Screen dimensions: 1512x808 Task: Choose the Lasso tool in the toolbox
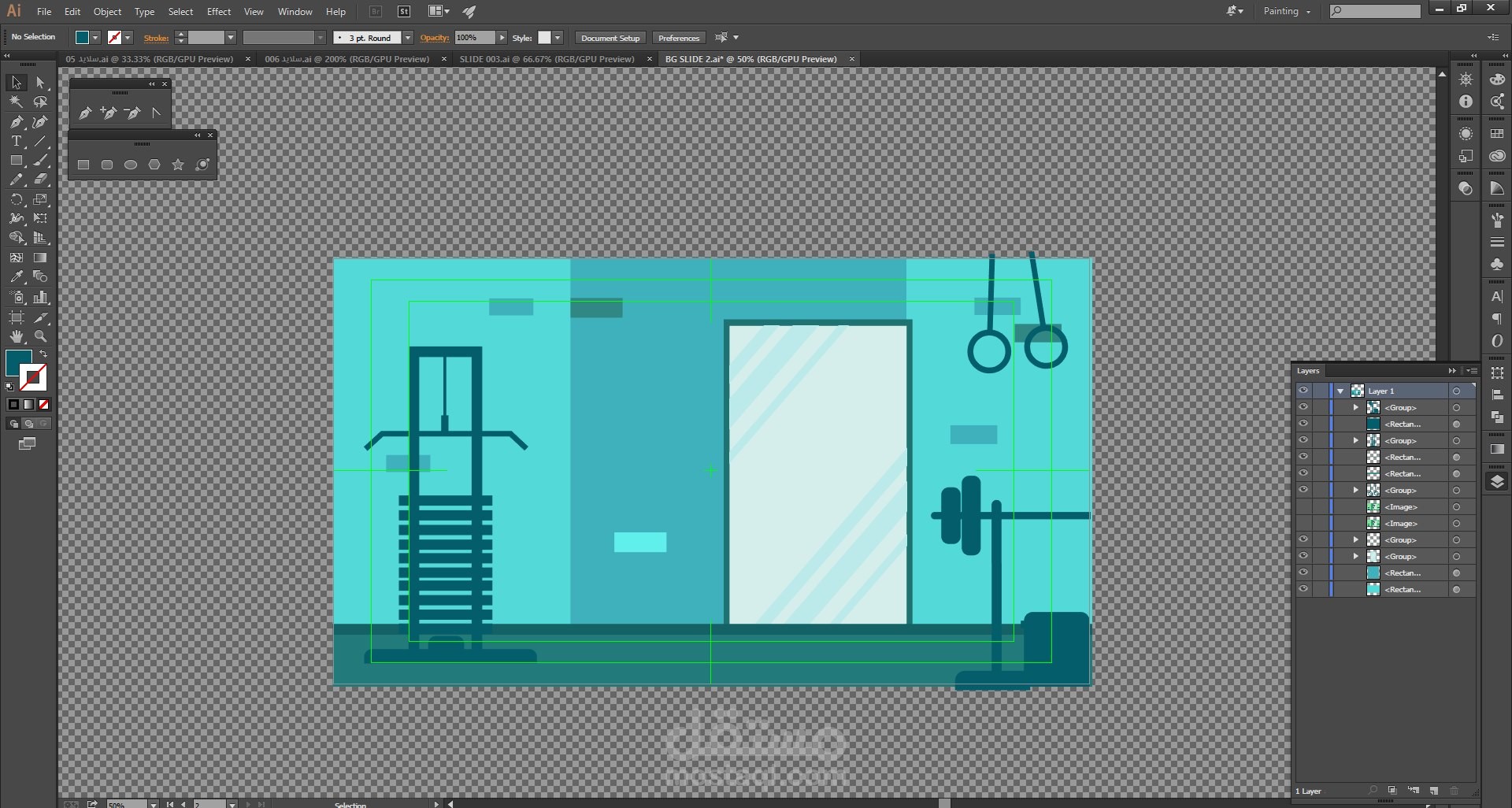click(x=40, y=102)
